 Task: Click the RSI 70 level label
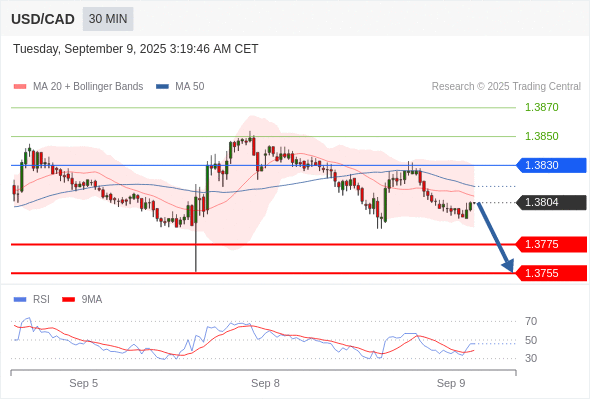pyautogui.click(x=531, y=321)
